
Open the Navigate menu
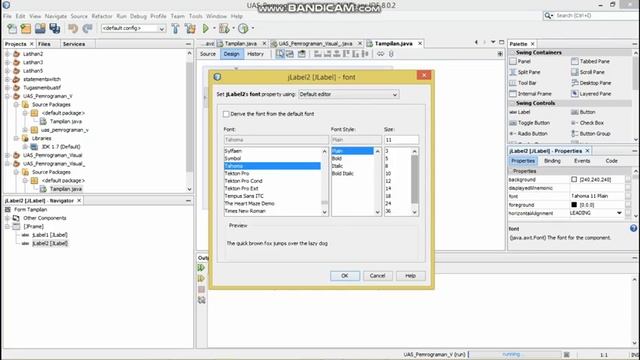(x=56, y=16)
